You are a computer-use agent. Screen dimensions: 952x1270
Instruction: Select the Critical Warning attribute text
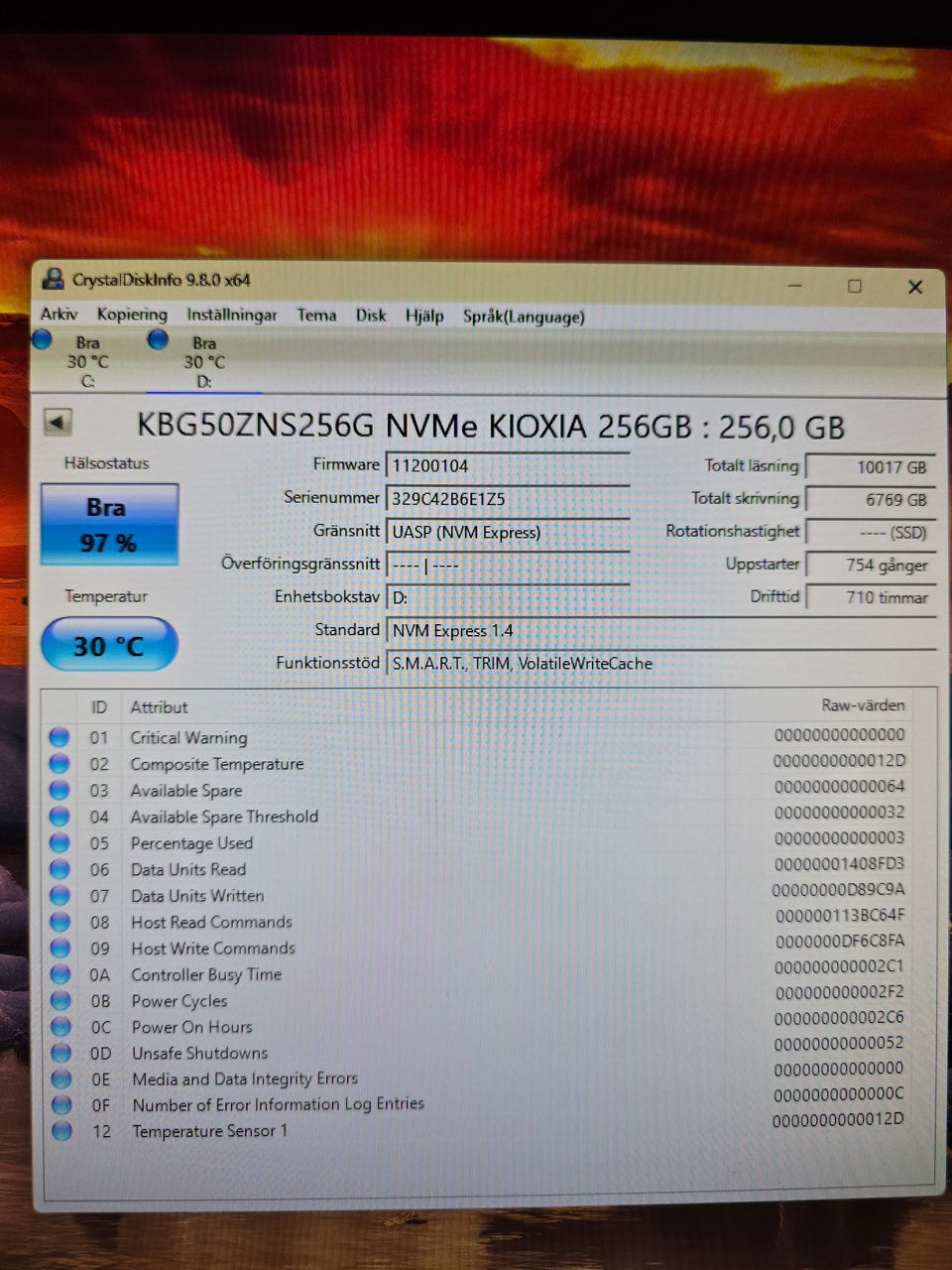coord(188,737)
